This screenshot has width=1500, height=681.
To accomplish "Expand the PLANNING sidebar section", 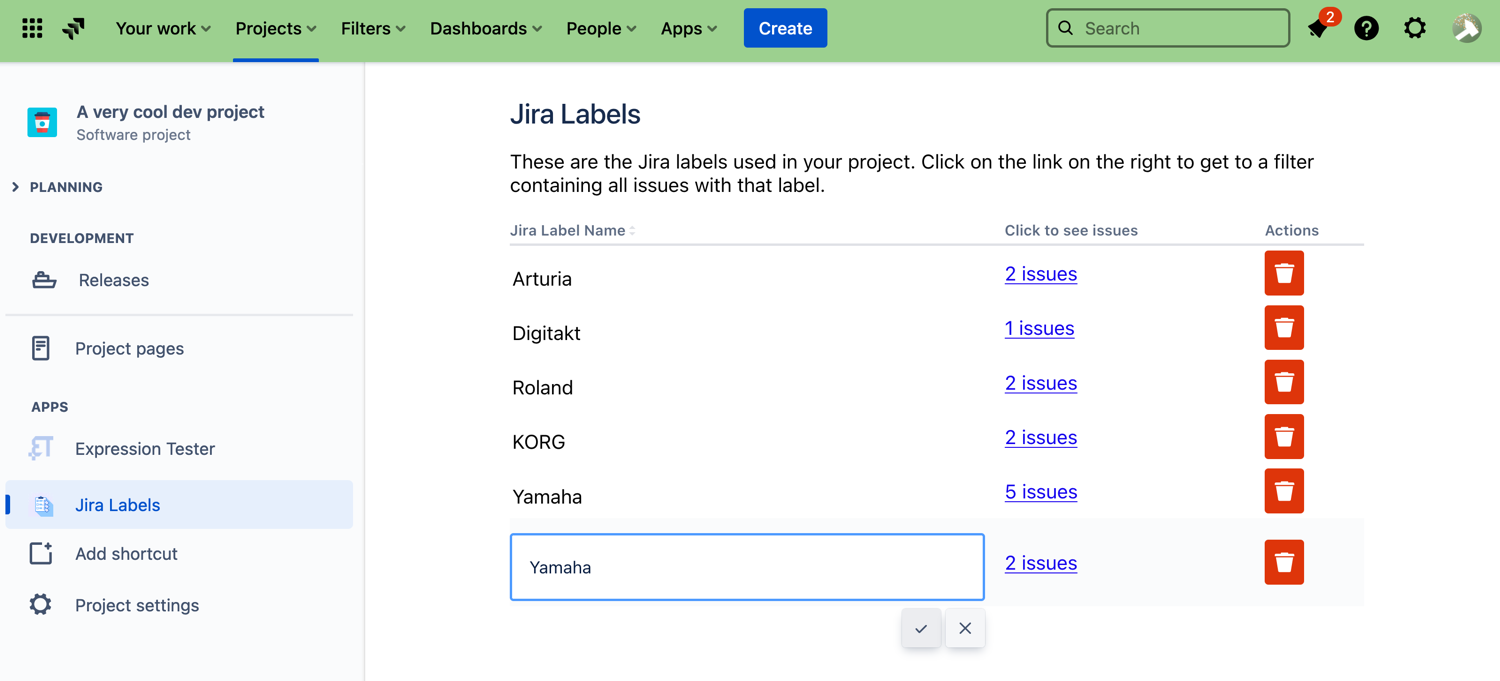I will pyautogui.click(x=58, y=187).
